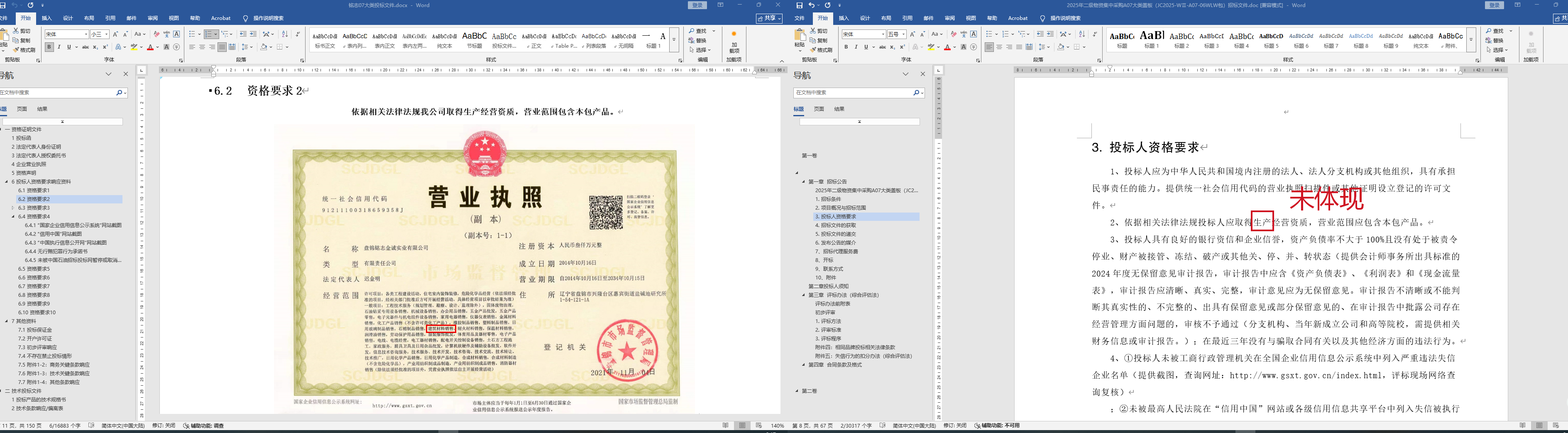Click the Save icon in 招标文件 window

[799, 5]
